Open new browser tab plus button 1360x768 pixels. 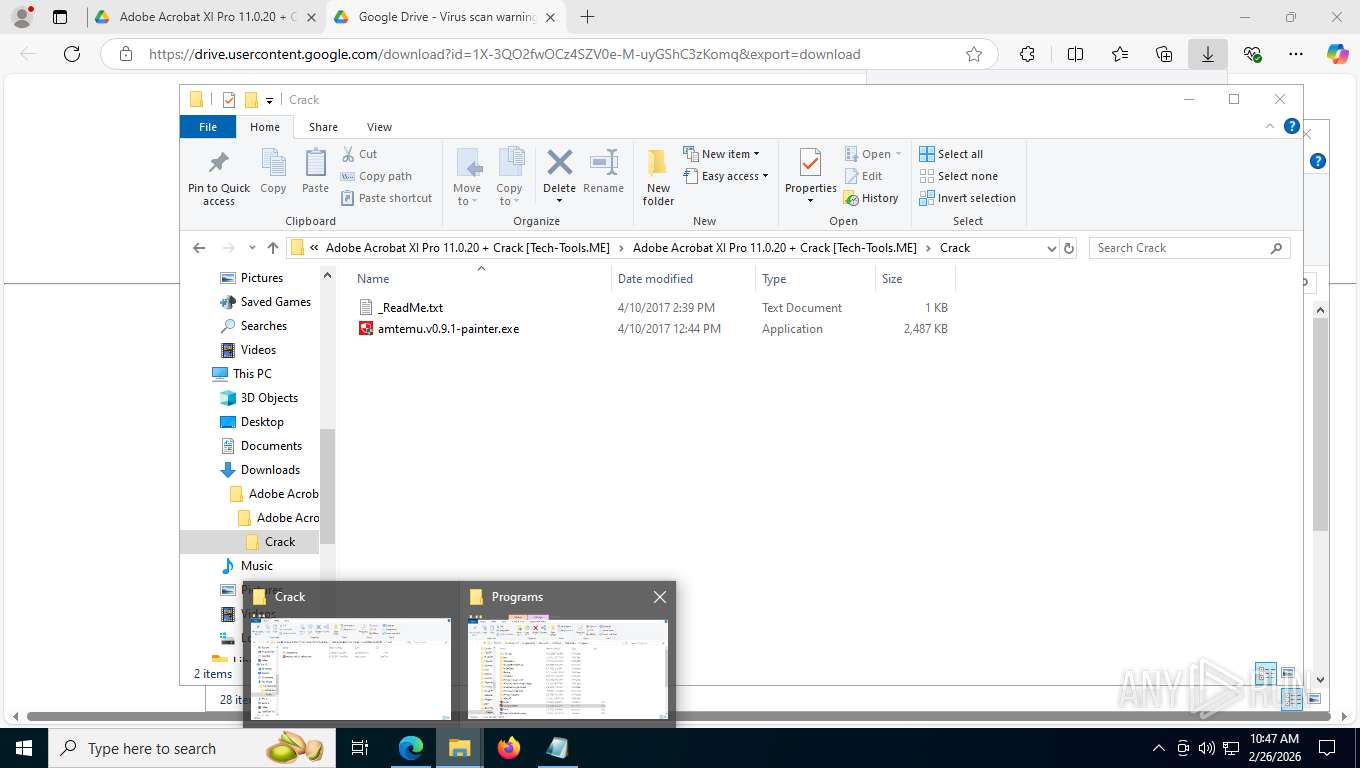(587, 17)
